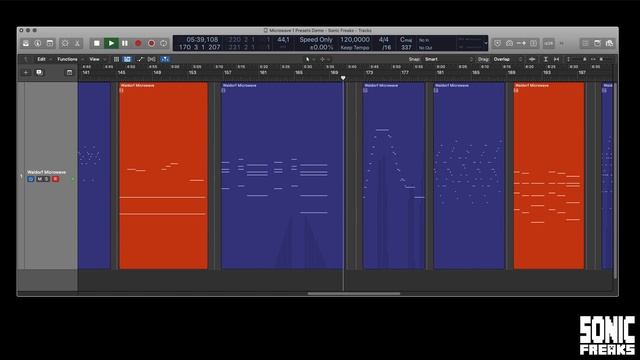
Task: Click the Duplicate Track icon
Action: [39, 73]
